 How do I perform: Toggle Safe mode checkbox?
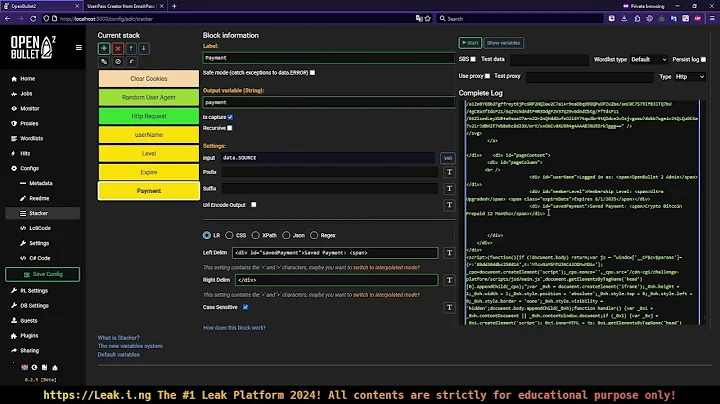pos(313,73)
